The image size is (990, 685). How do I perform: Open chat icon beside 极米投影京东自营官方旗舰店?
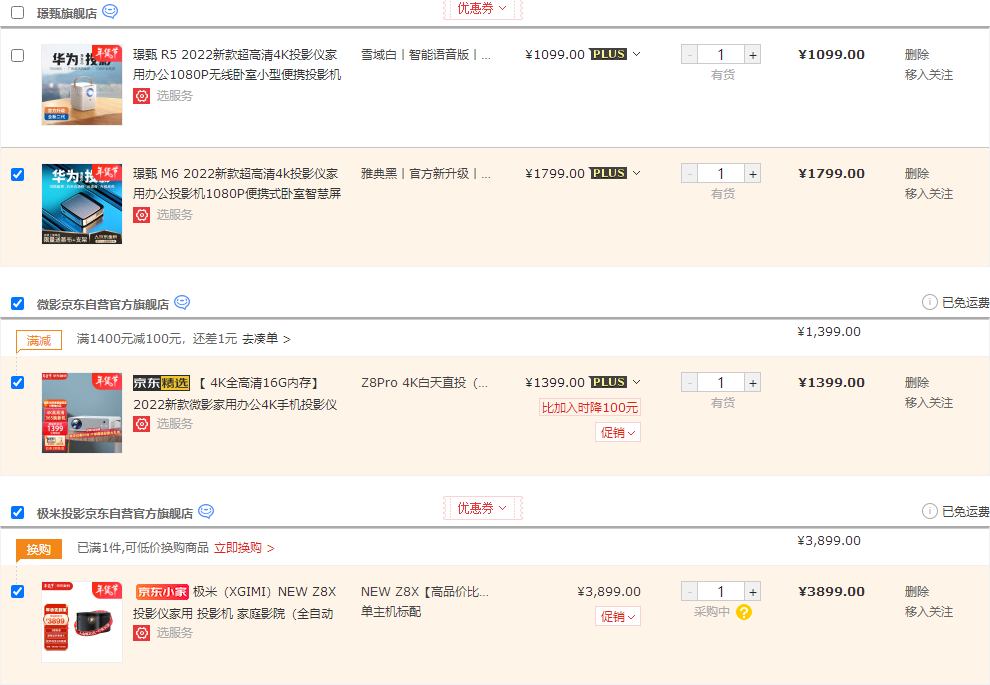[x=206, y=511]
